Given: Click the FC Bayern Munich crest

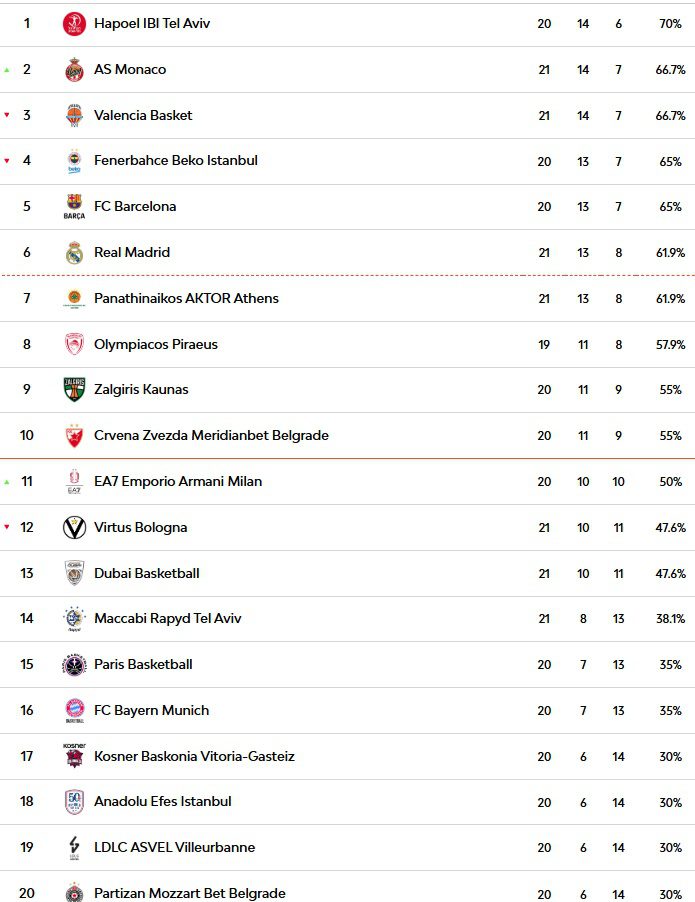Looking at the screenshot, I should pos(74,711).
